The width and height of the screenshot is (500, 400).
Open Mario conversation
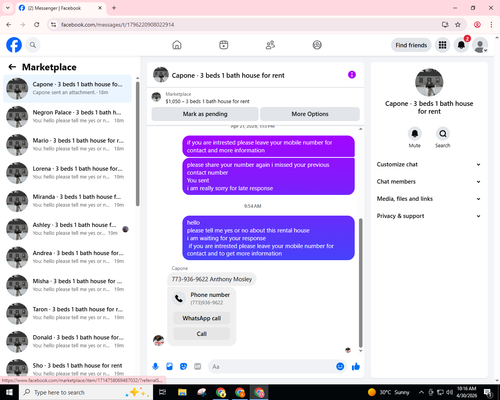67,145
